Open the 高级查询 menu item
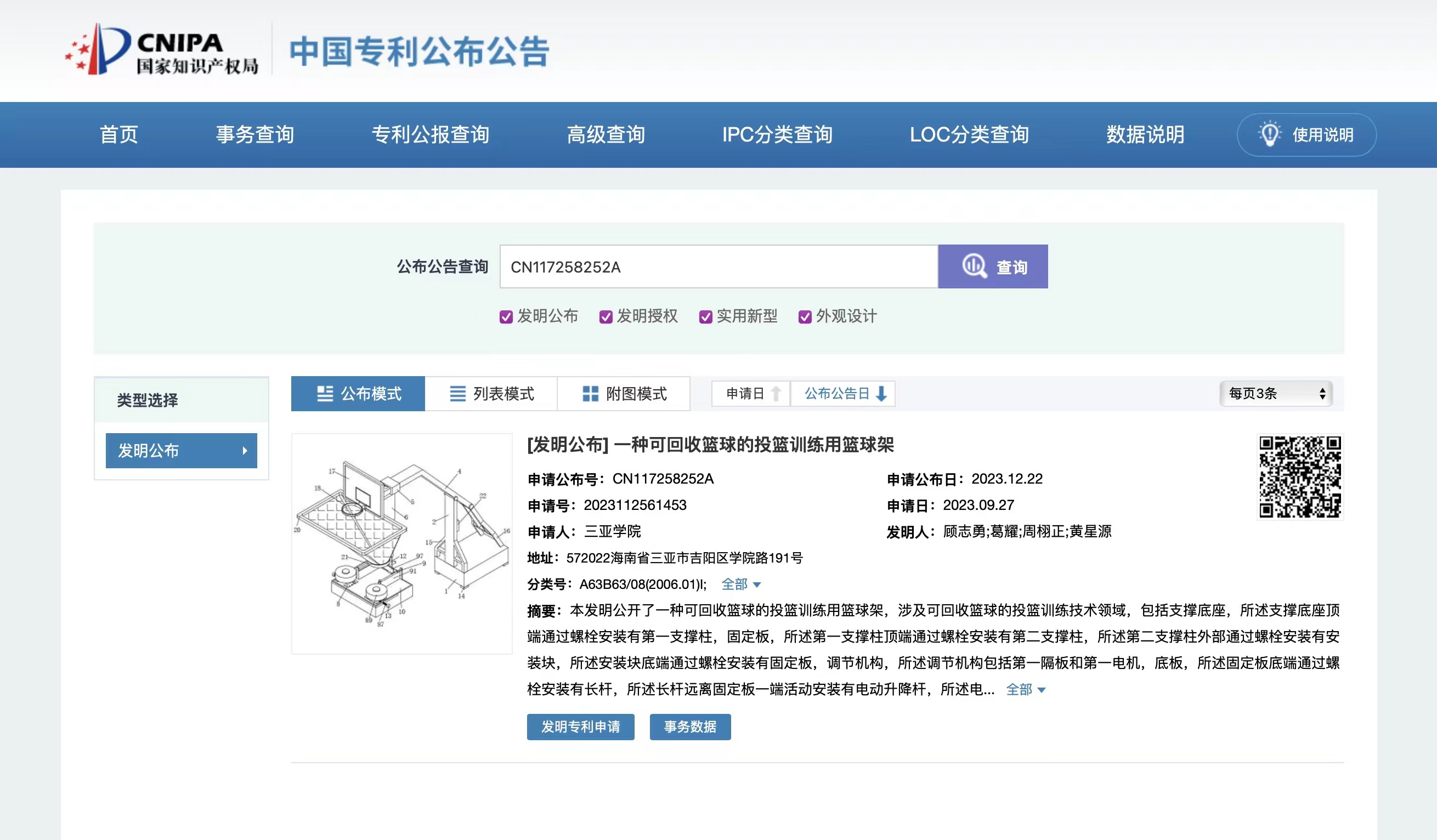1437x840 pixels. pyautogui.click(x=606, y=134)
